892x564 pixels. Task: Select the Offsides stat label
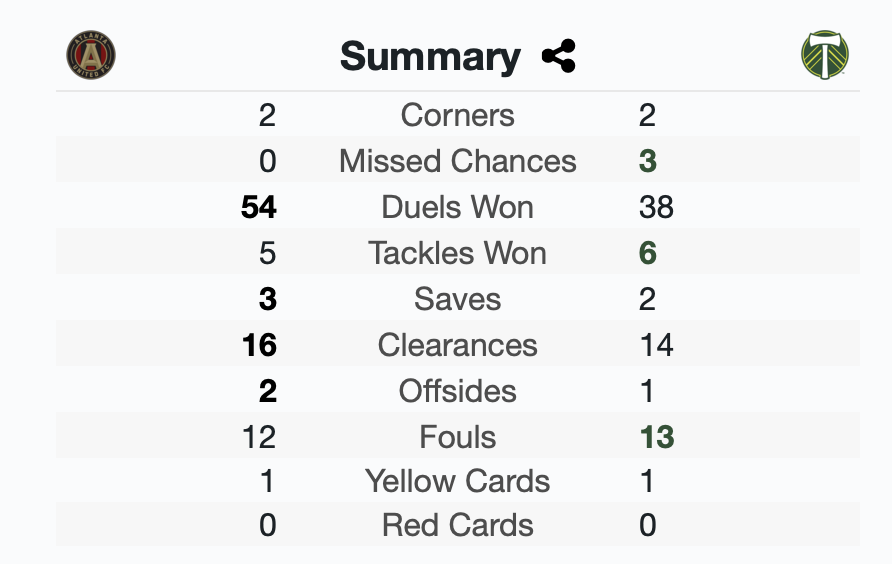(x=458, y=391)
